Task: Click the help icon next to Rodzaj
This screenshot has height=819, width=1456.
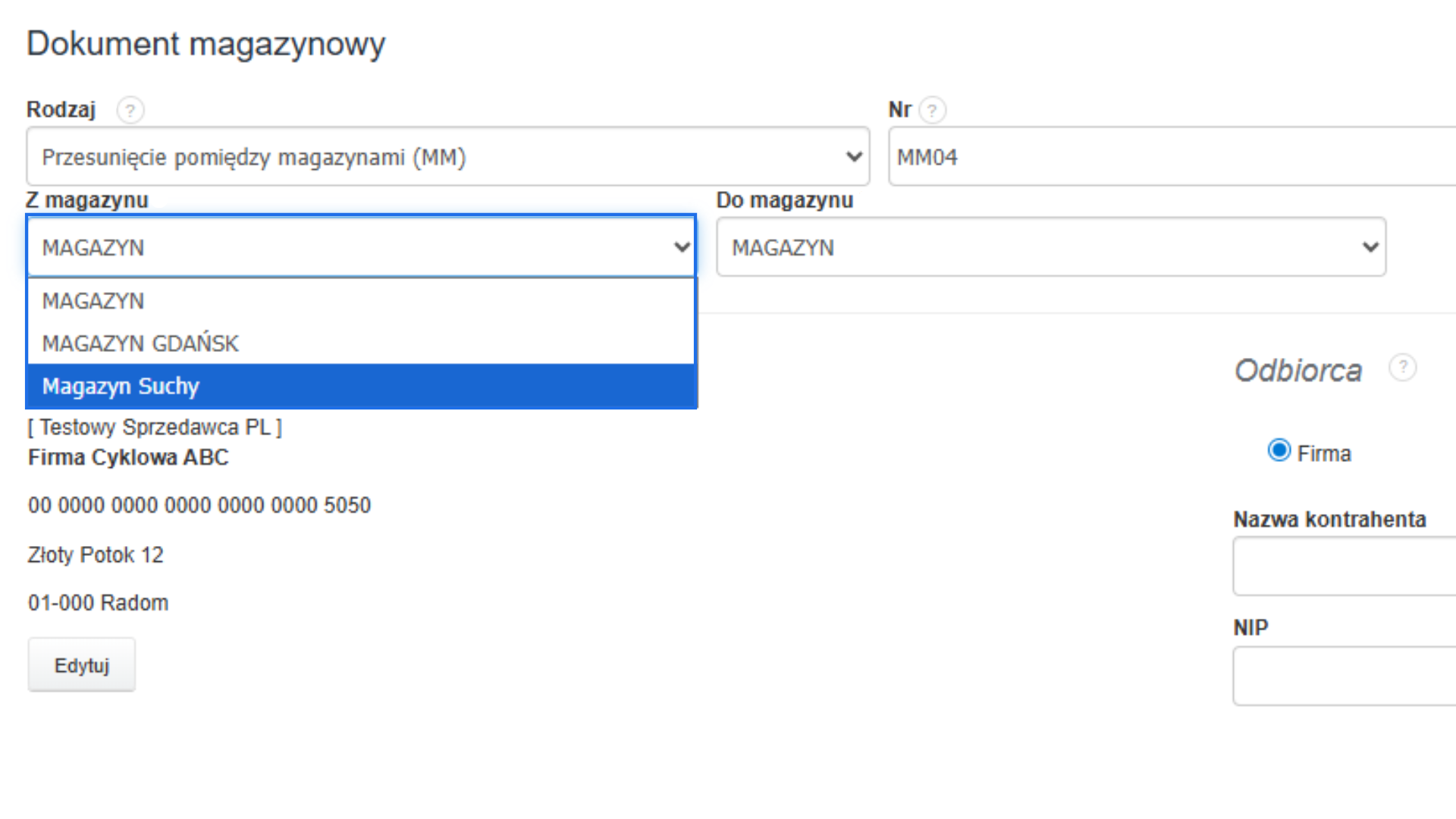Action: tap(130, 111)
